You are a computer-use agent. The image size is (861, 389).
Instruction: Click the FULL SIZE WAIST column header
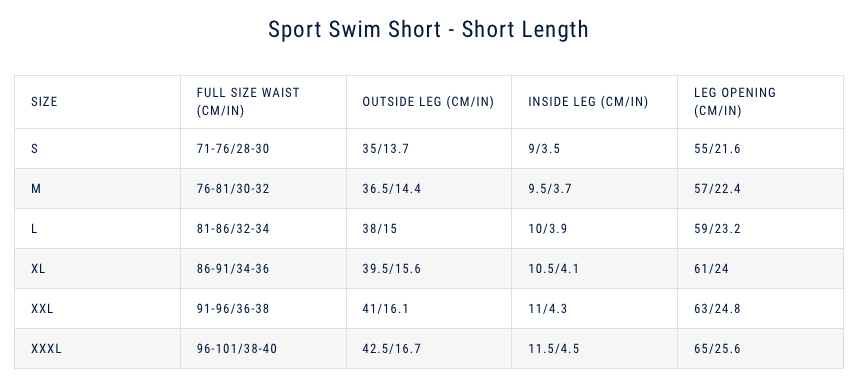pyautogui.click(x=248, y=102)
